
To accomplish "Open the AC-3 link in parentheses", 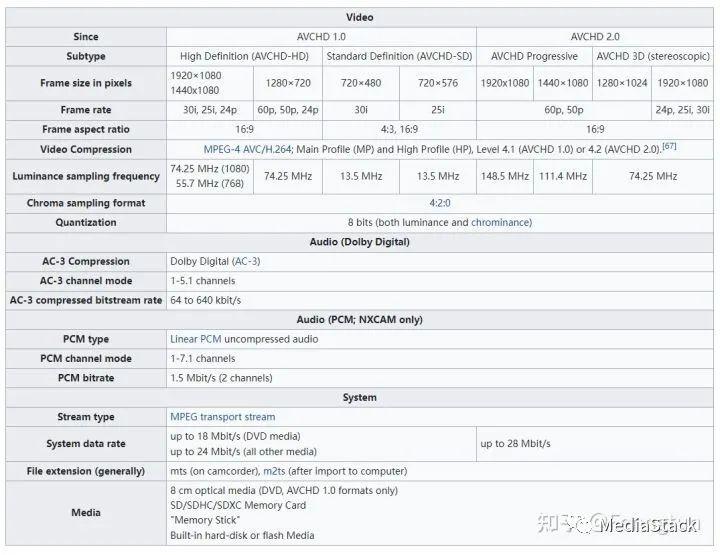I will 246,261.
